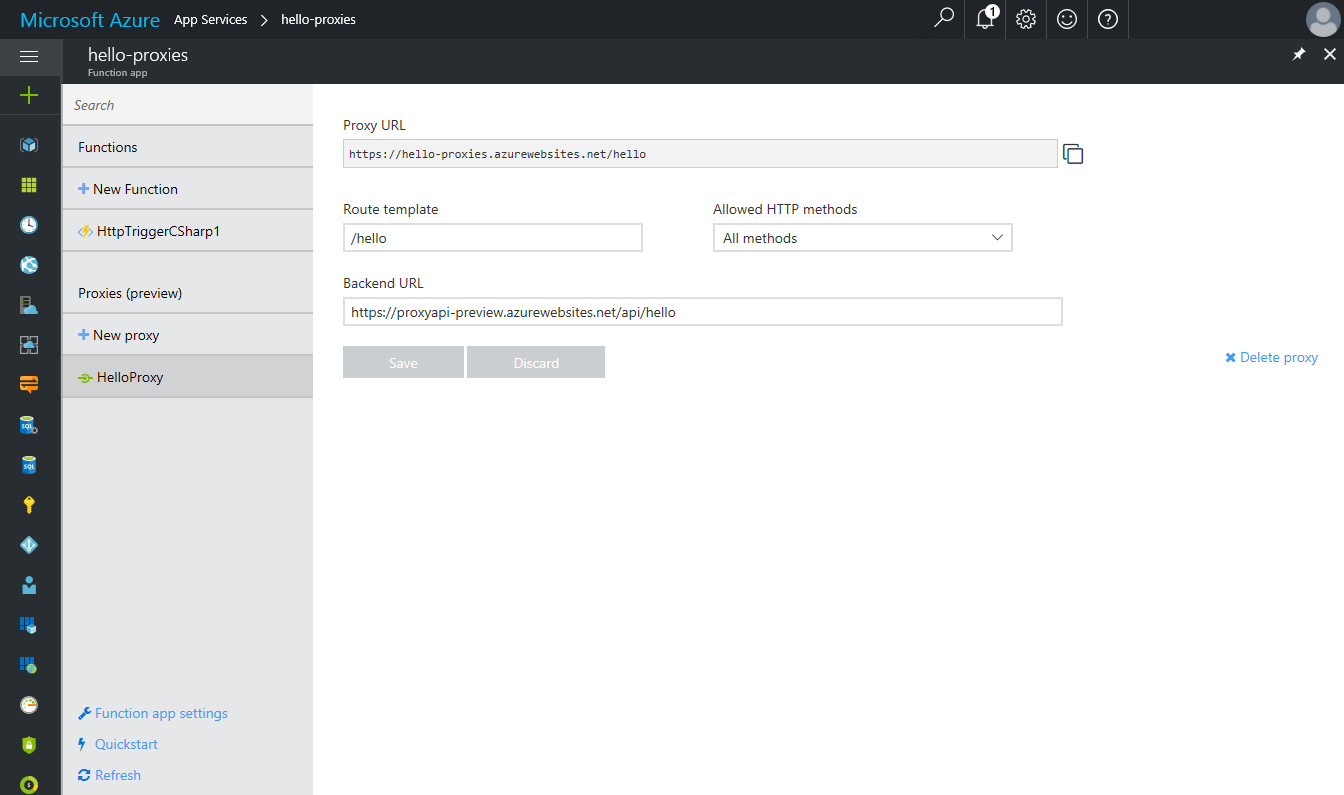Select the green plus to create a resource
The image size is (1344, 795).
29,95
